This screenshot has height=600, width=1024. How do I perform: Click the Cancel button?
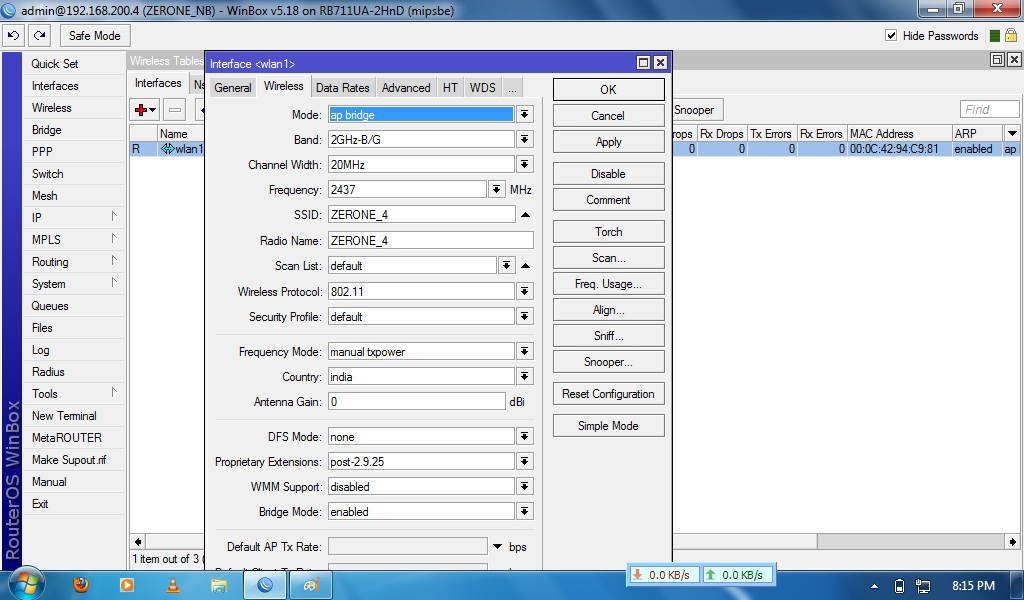608,116
